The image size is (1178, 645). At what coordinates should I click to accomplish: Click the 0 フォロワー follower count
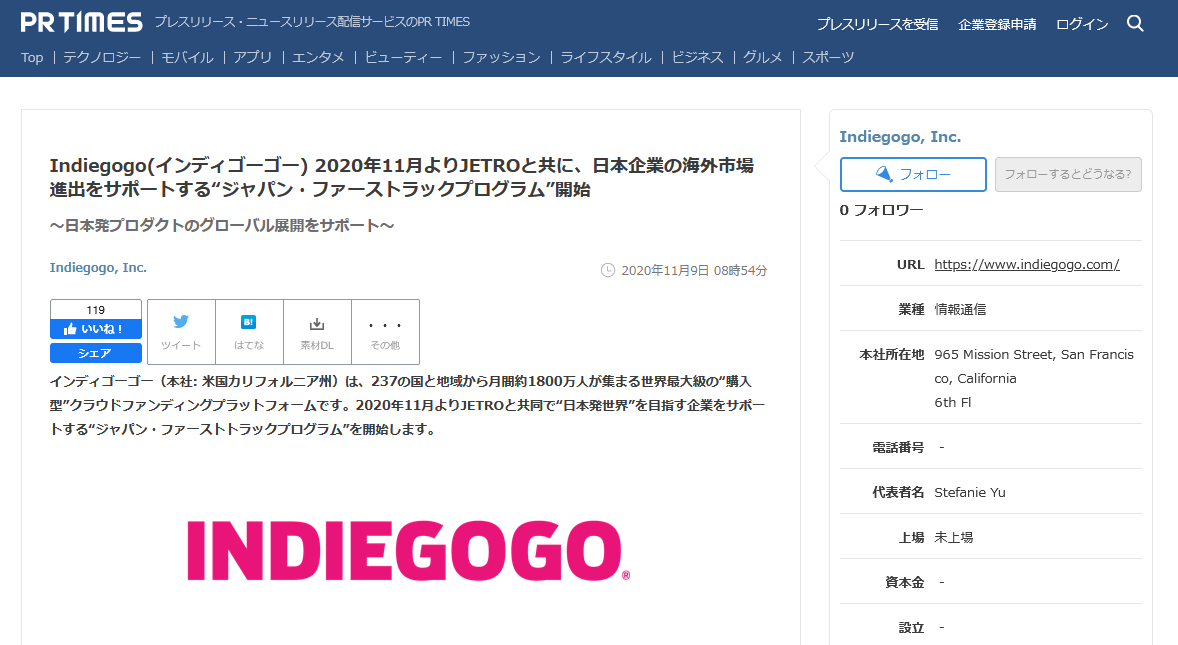(881, 210)
